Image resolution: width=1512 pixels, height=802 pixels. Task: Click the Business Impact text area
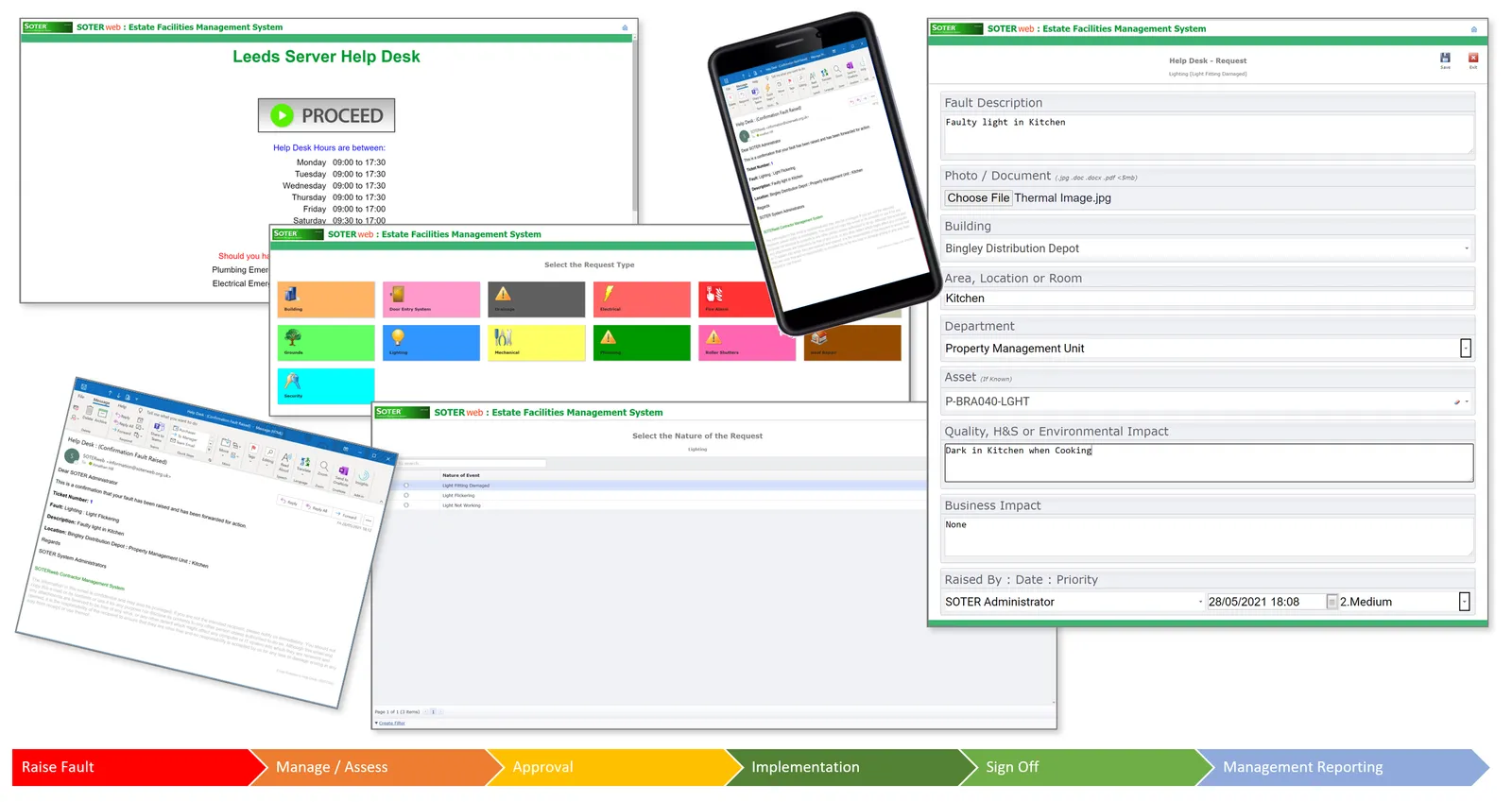click(1209, 537)
